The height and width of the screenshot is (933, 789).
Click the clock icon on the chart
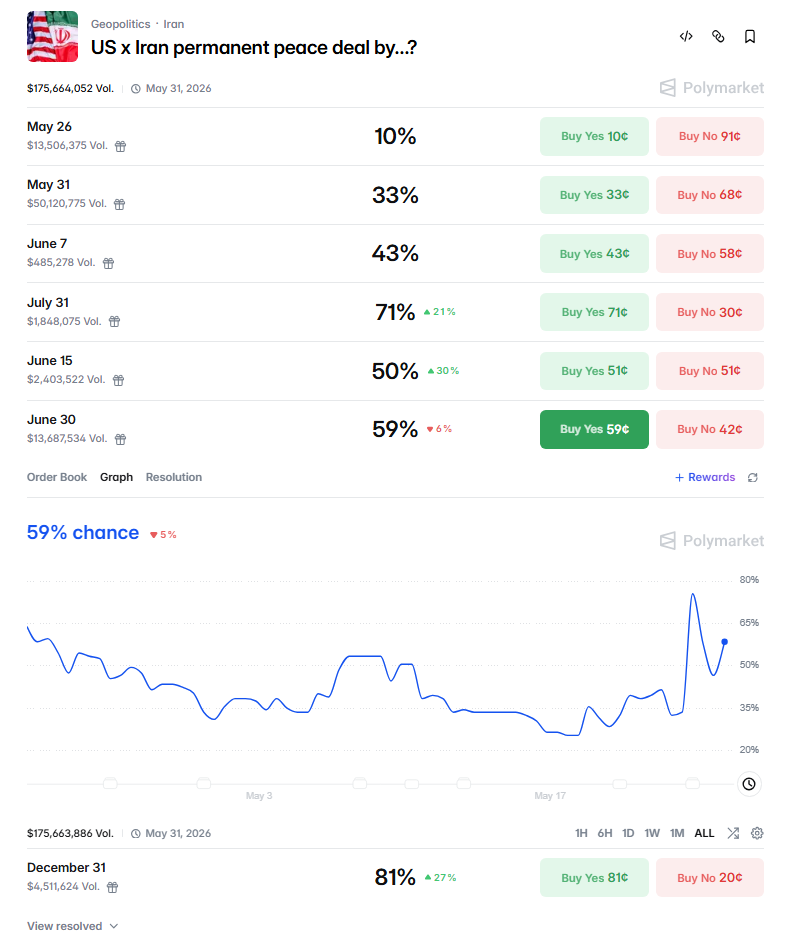pos(749,784)
